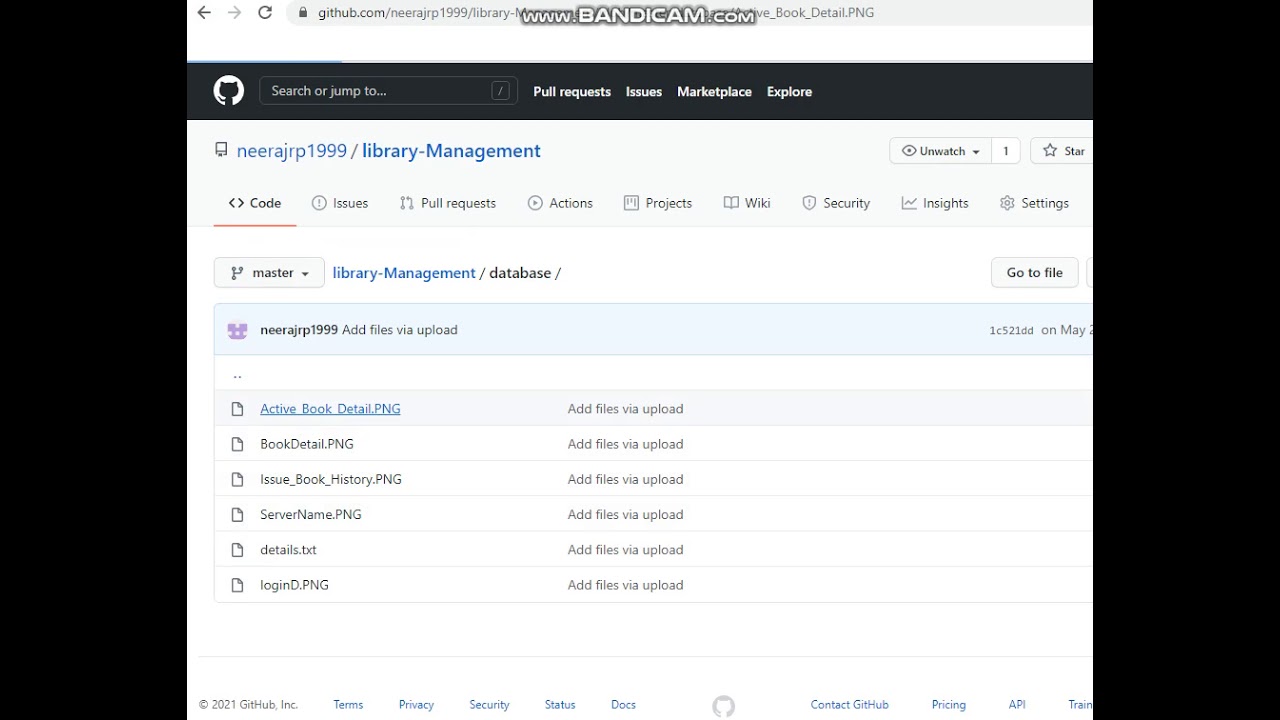
Task: Switch to the repository Pull requests tab
Action: click(x=447, y=203)
